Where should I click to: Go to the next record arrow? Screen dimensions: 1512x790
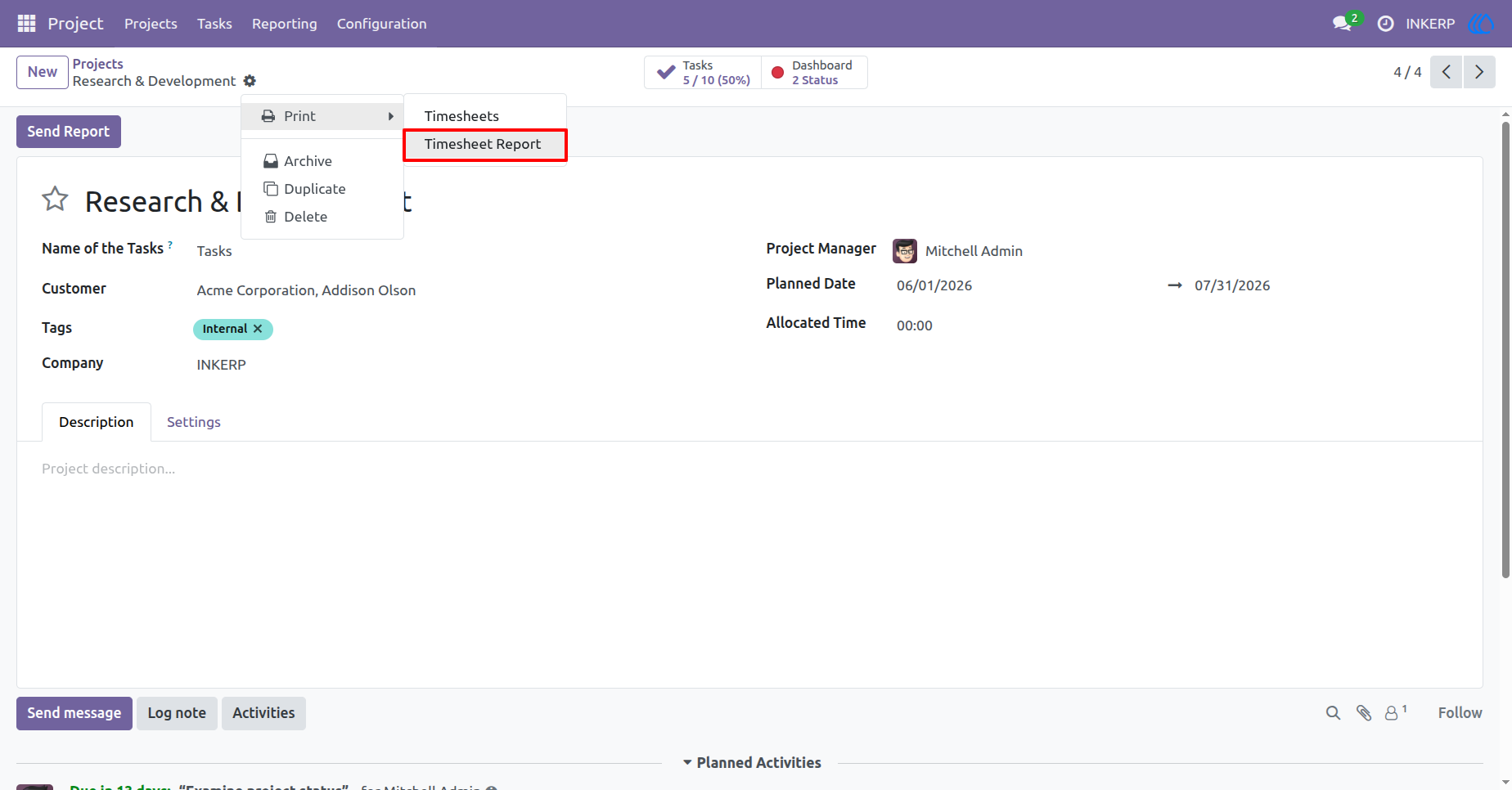click(1479, 72)
